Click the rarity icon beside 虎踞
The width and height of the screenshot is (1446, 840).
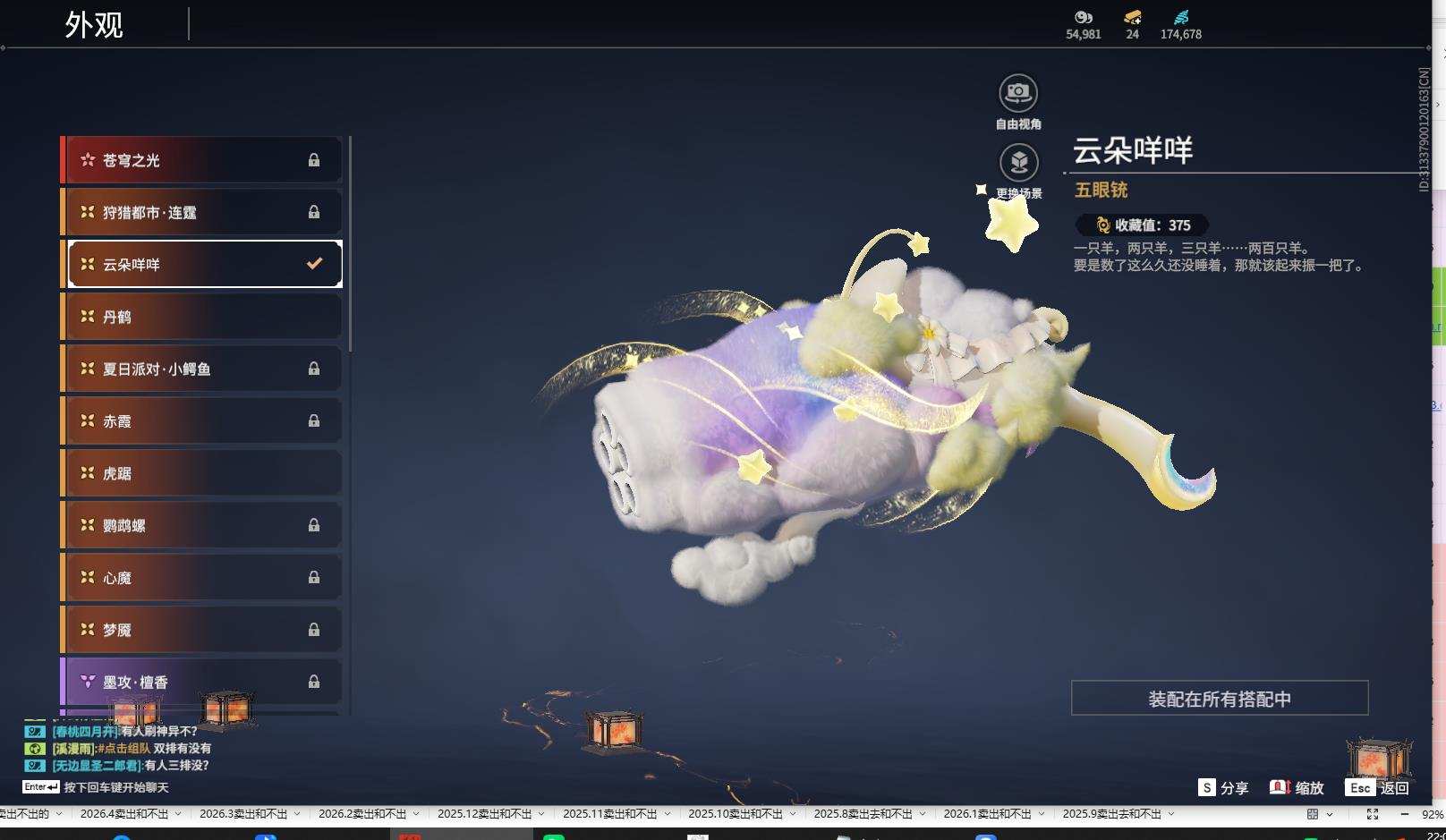coord(88,472)
